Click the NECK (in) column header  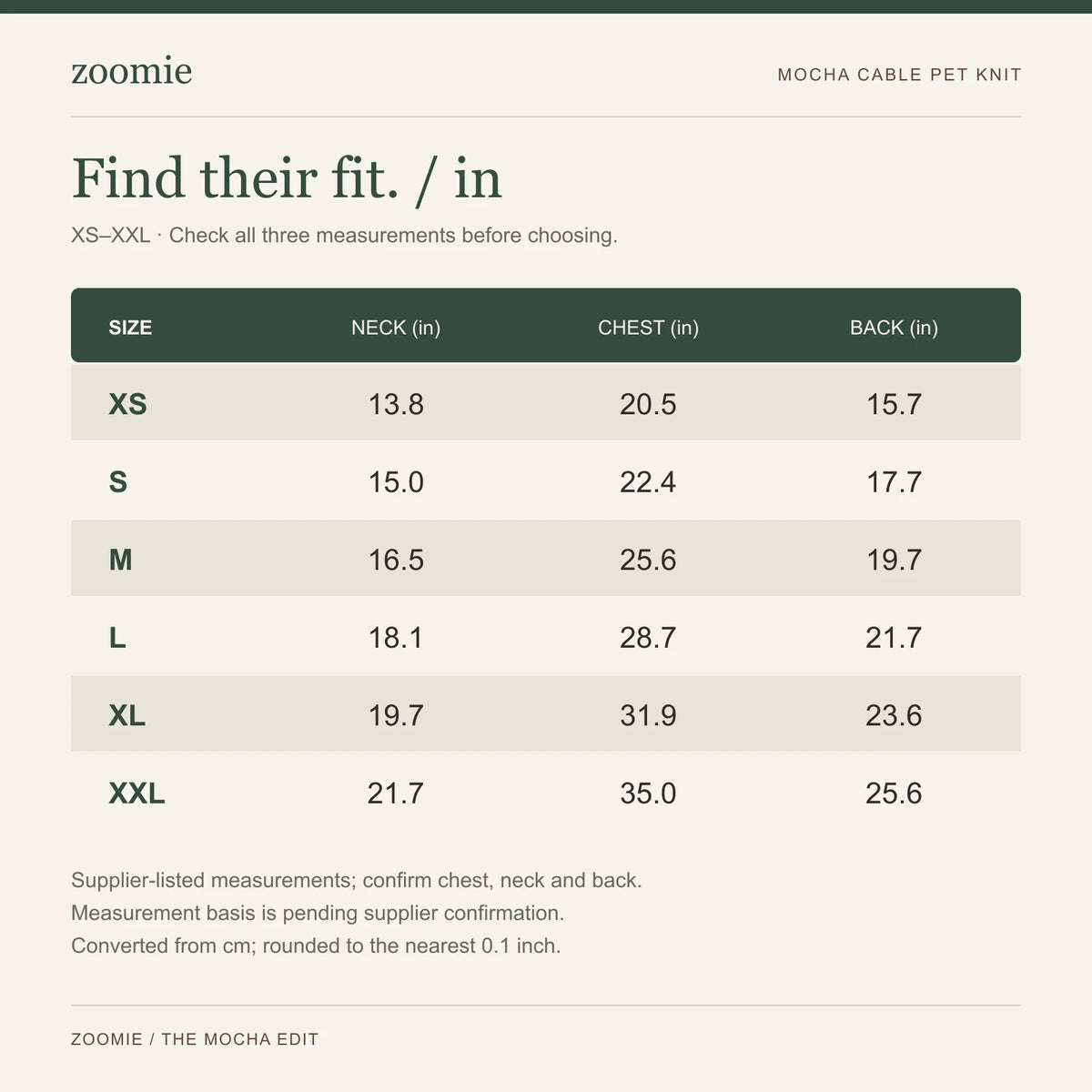[396, 328]
